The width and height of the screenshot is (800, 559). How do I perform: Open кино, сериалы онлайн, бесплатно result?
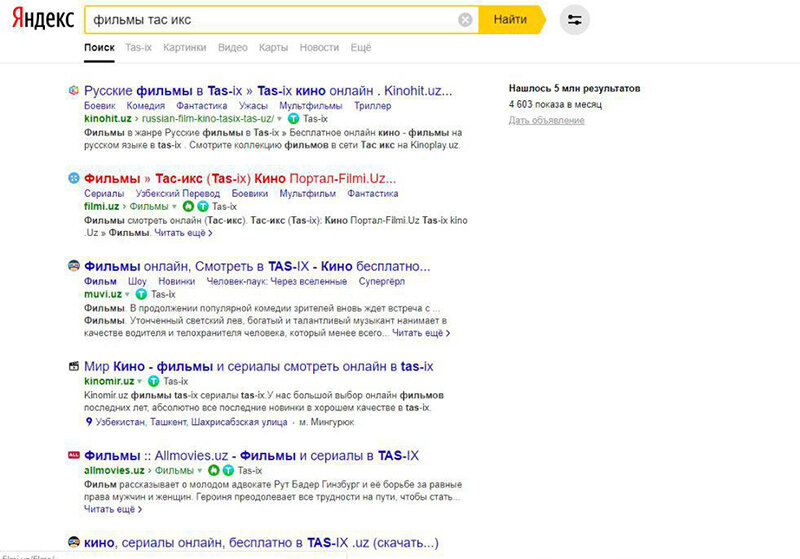(x=261, y=543)
